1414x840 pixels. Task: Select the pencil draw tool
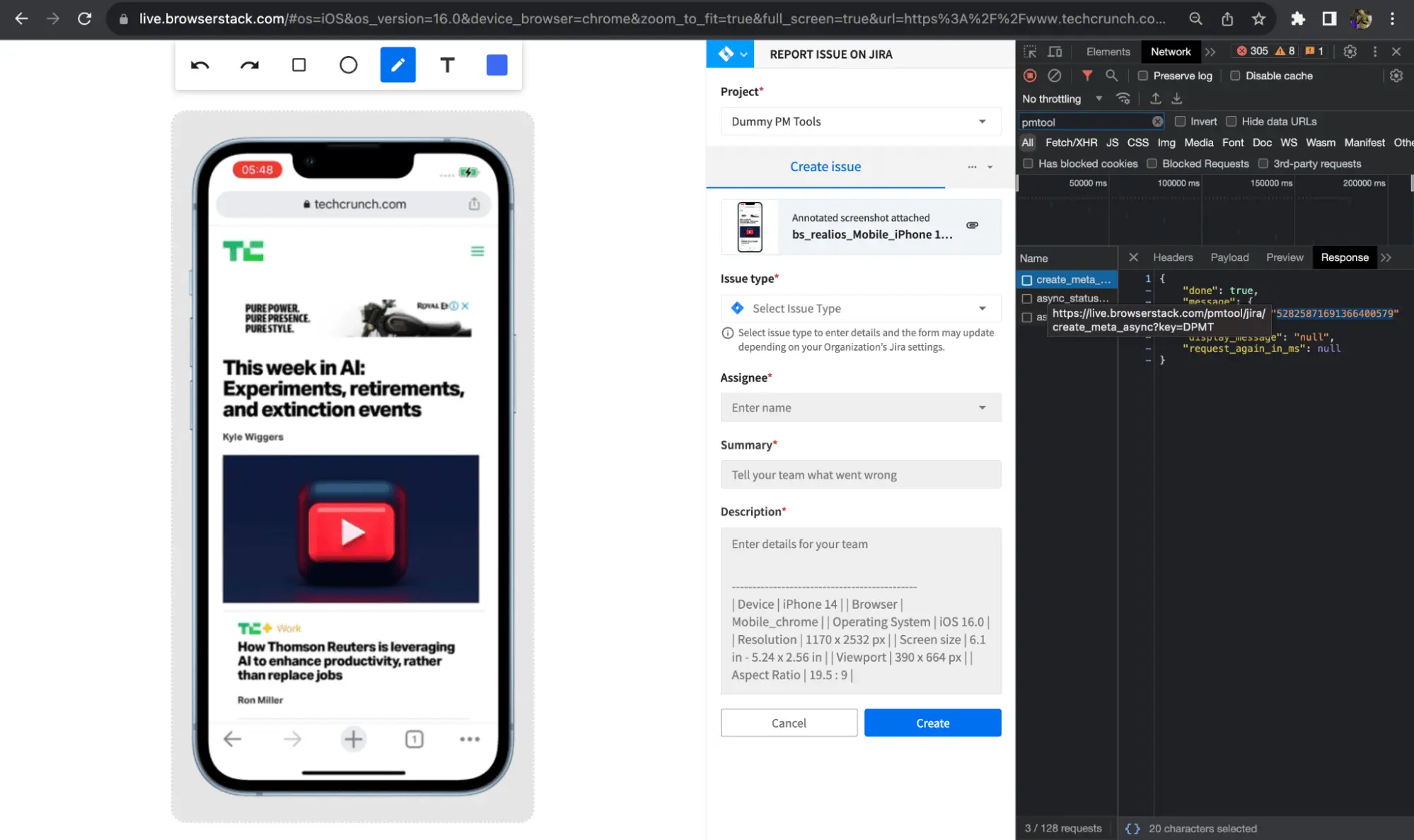(398, 65)
